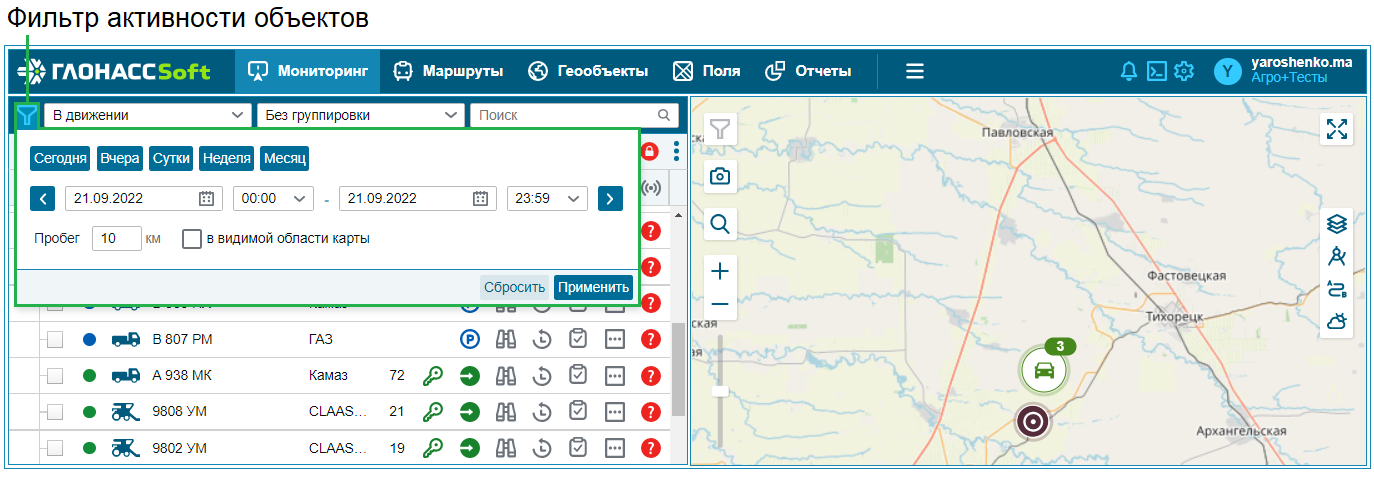Open the settings gear icon
Screen dimensions: 1374x484
[x=1184, y=71]
